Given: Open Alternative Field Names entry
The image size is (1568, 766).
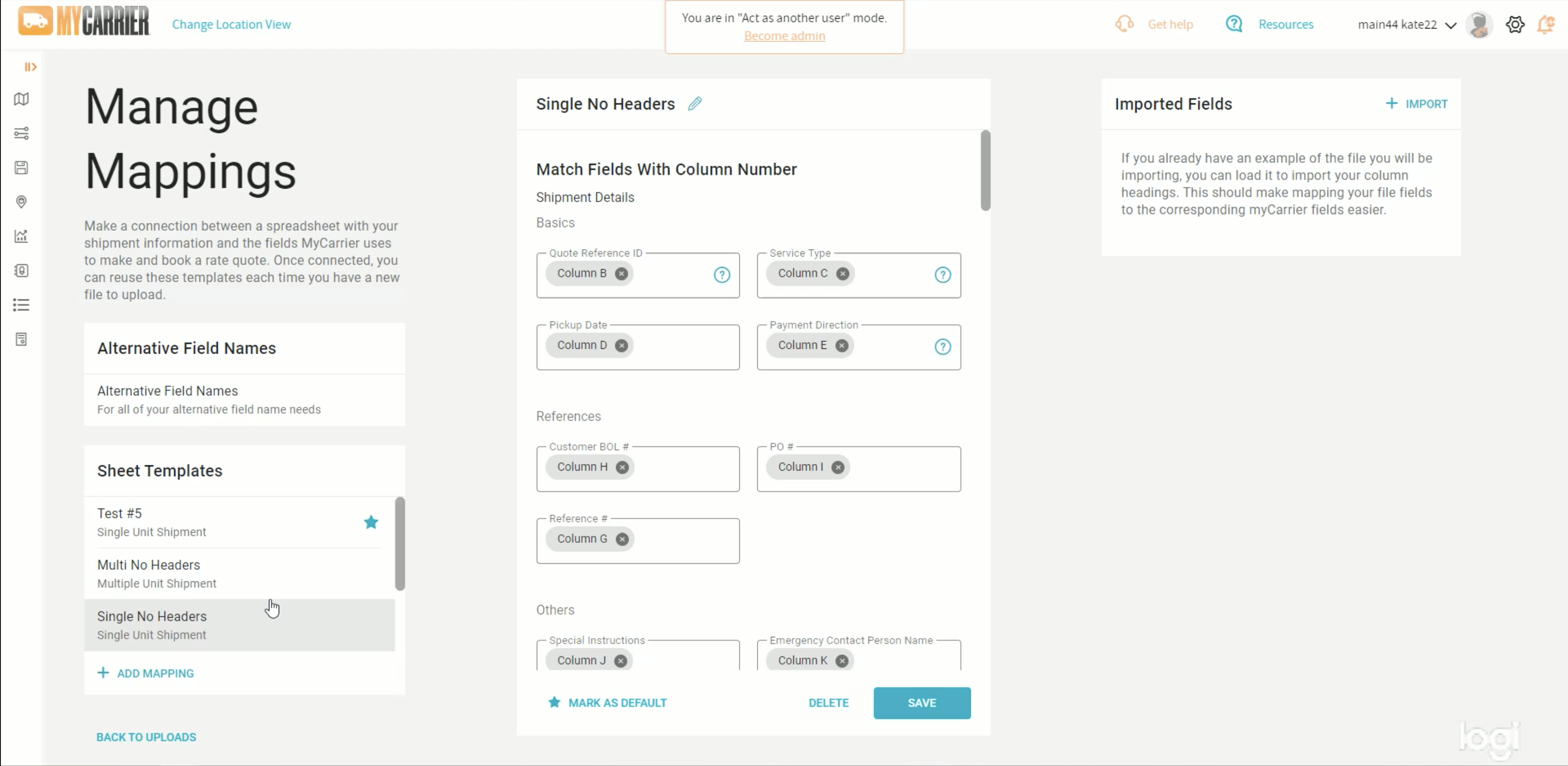Looking at the screenshot, I should pyautogui.click(x=244, y=400).
